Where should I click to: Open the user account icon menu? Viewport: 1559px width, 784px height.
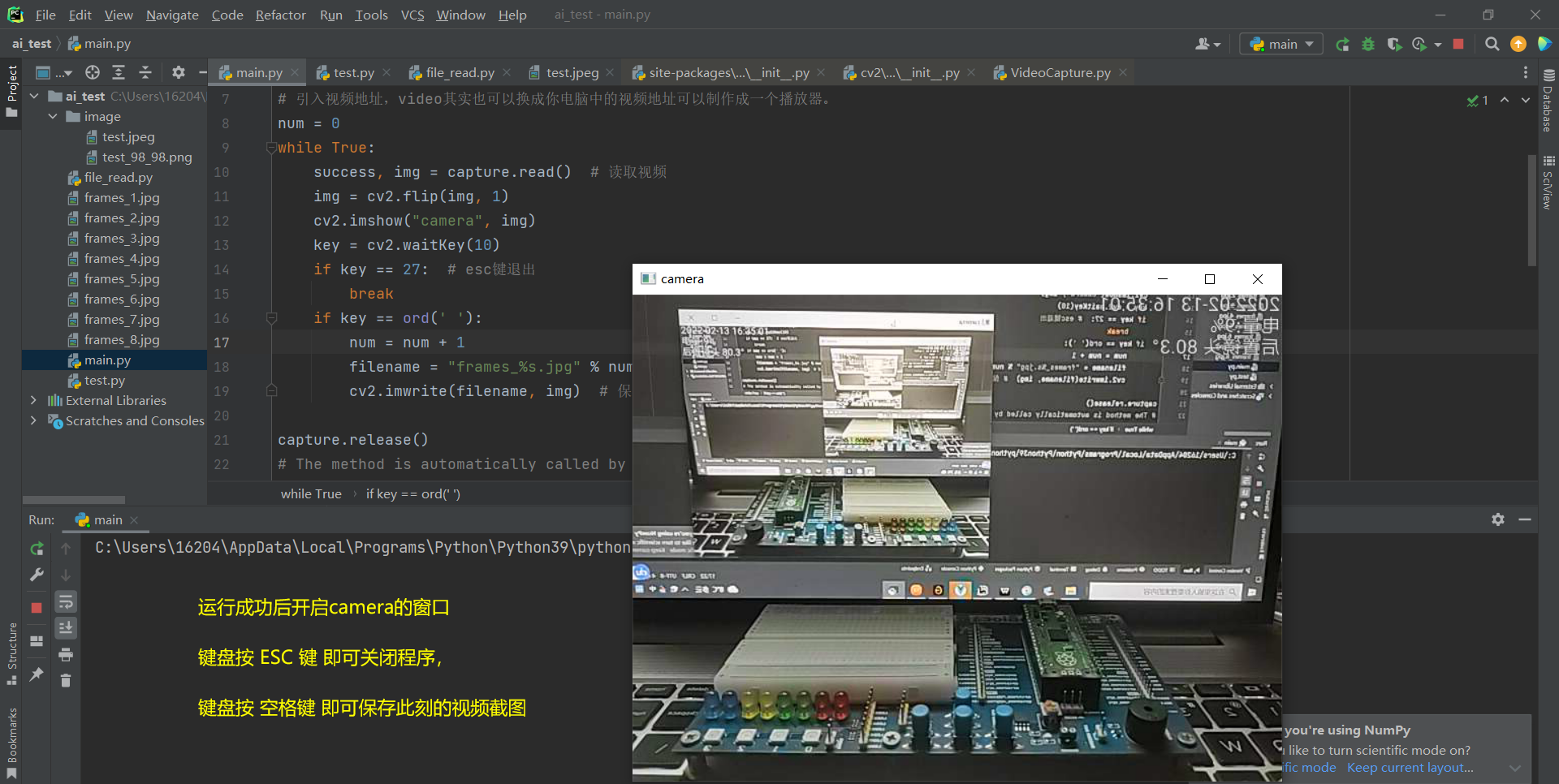coord(1207,45)
